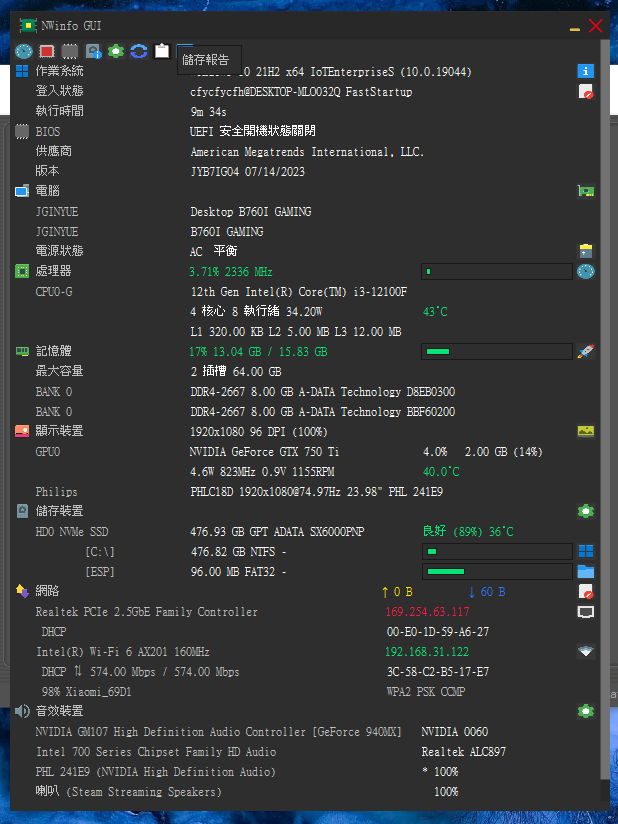The image size is (618, 824).
Task: Click the Realtek ALC897 audio codec text
Action: pos(464,751)
